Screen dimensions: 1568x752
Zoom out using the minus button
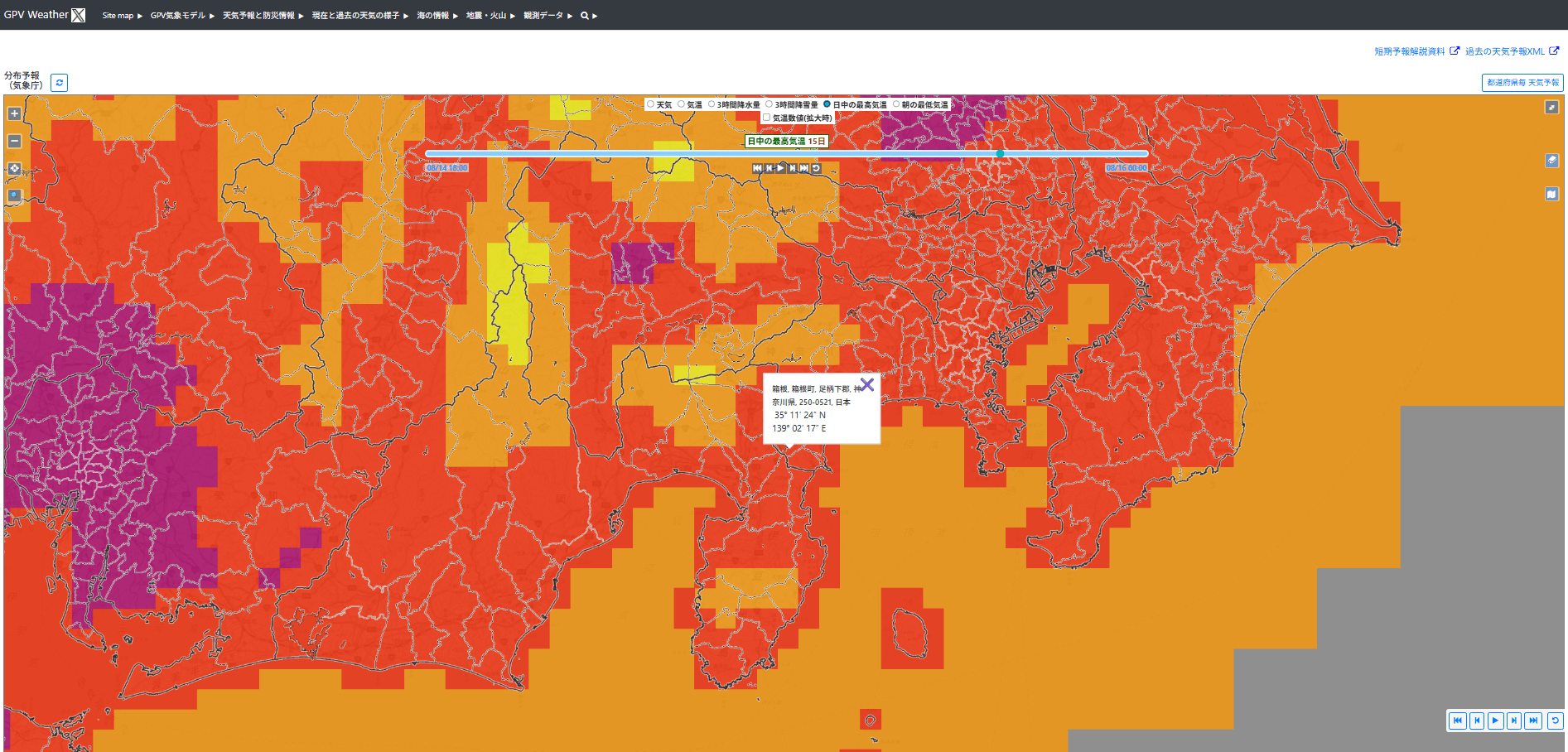pos(14,141)
